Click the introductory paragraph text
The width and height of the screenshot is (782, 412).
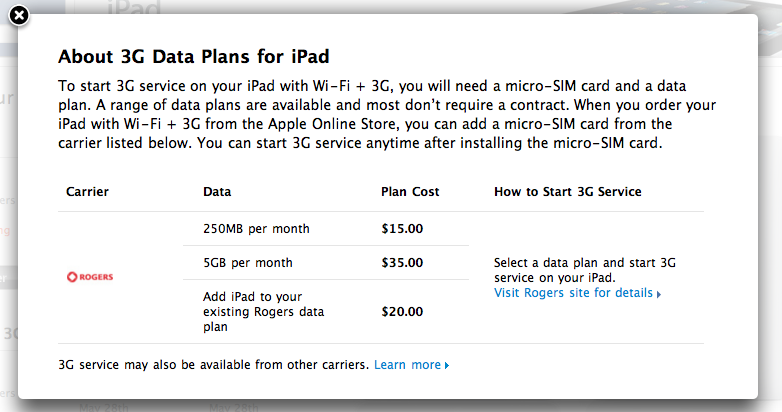pos(387,114)
